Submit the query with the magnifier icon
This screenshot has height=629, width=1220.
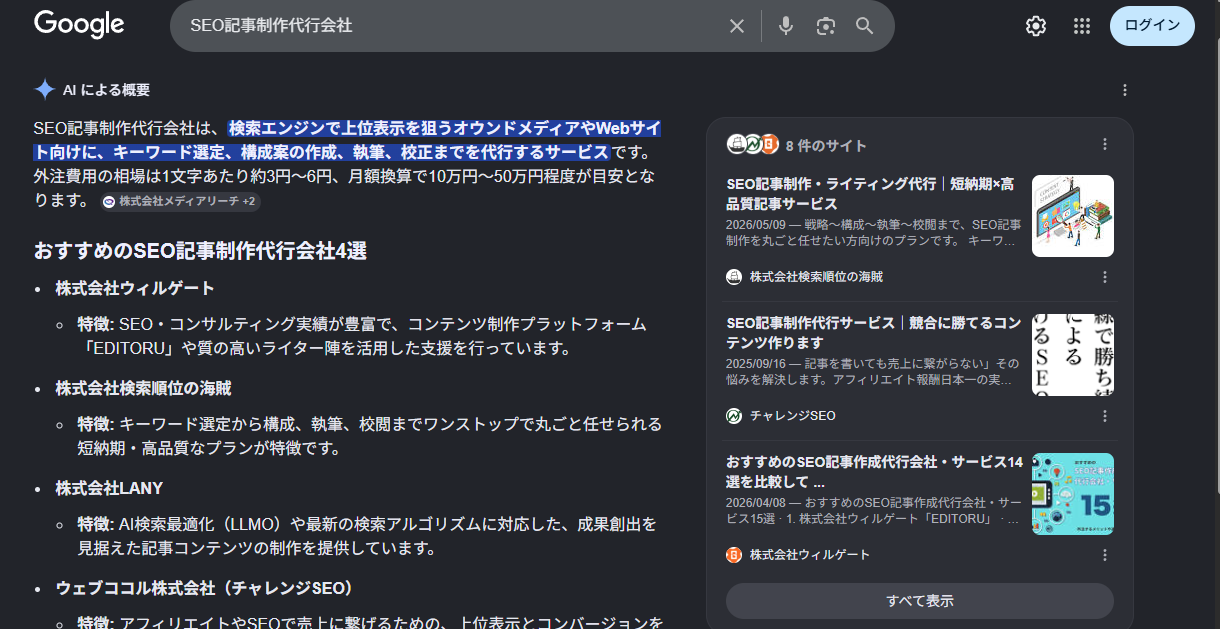pyautogui.click(x=865, y=26)
